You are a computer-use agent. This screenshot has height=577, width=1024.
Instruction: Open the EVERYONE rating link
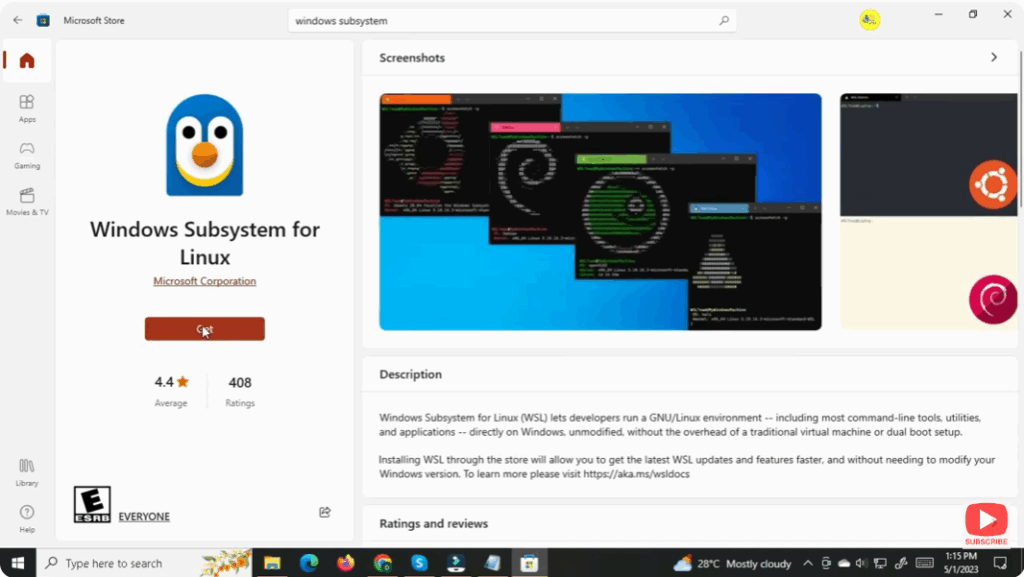click(144, 516)
